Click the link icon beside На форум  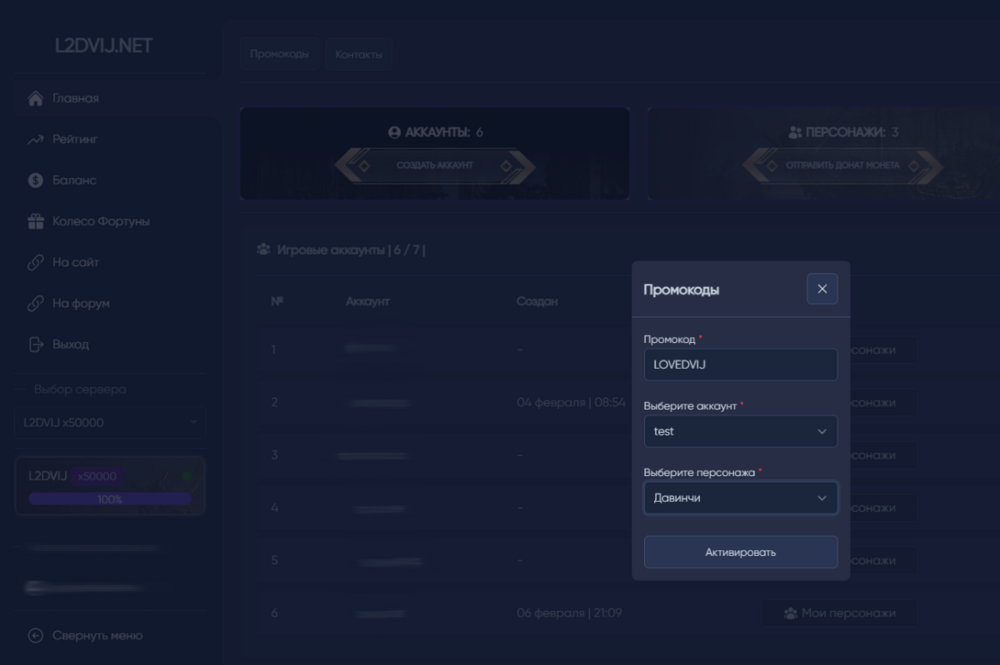[35, 304]
